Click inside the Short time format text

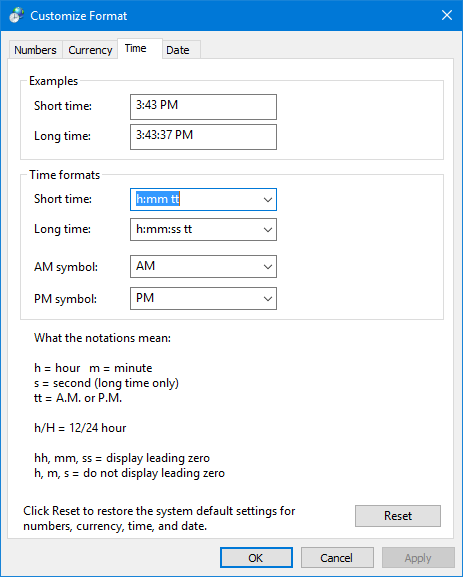point(158,199)
